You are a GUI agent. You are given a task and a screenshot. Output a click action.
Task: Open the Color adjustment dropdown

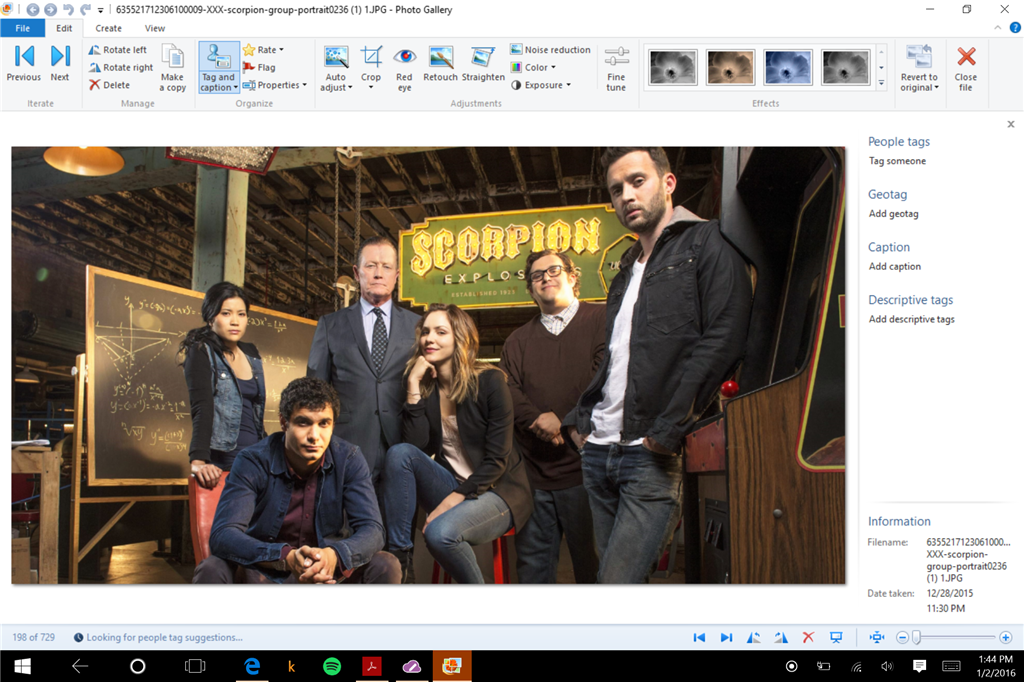click(534, 67)
